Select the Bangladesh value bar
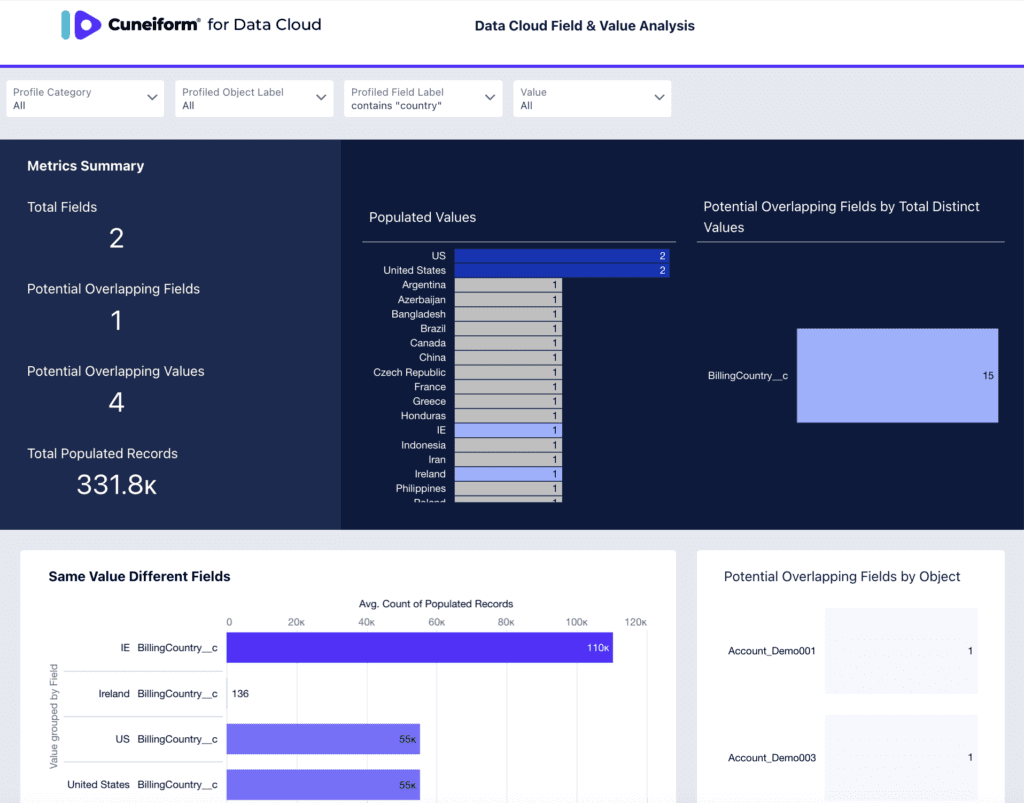 [508, 314]
